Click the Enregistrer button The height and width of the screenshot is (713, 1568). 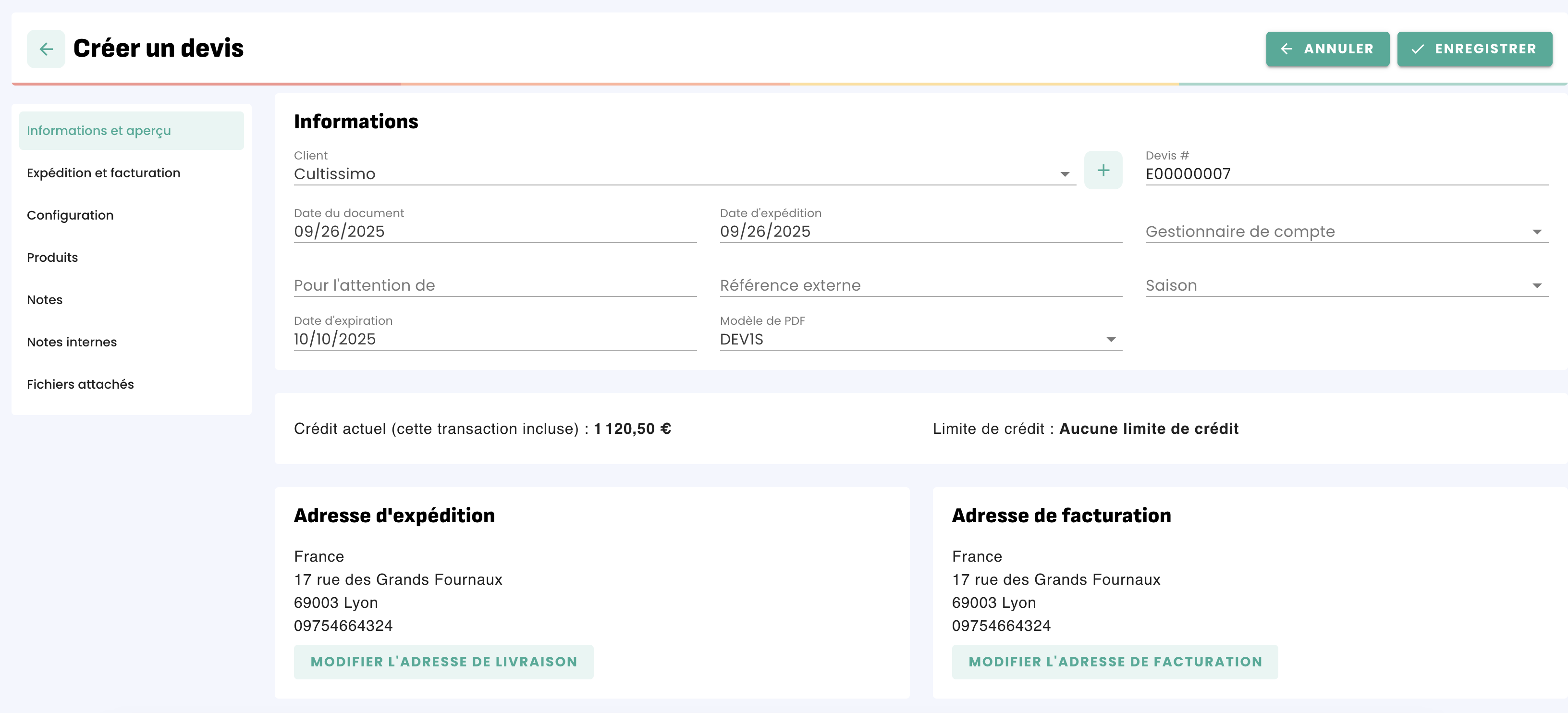pos(1474,49)
